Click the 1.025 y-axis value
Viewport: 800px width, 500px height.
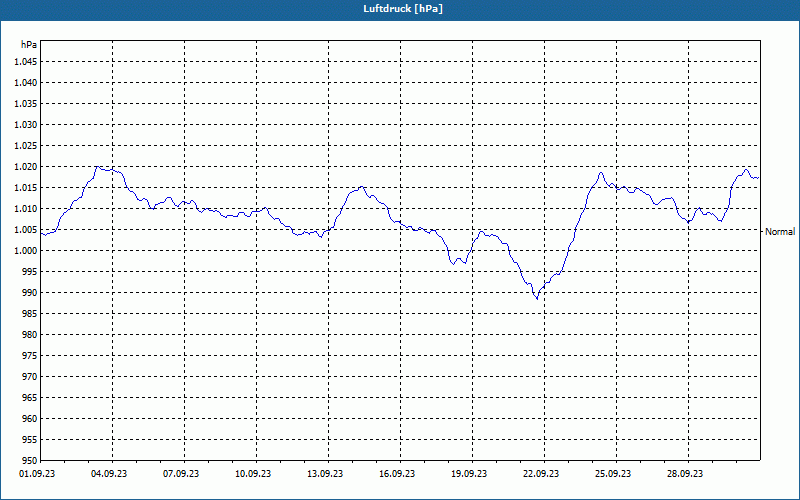point(26,145)
